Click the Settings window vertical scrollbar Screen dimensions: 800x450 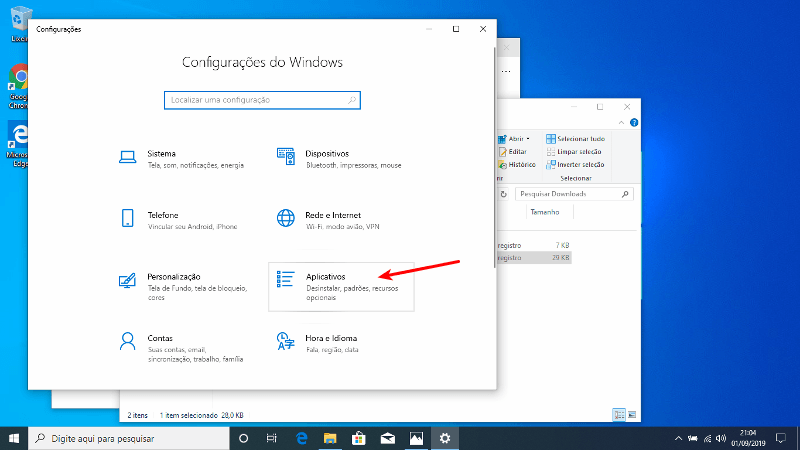pyautogui.click(x=494, y=158)
